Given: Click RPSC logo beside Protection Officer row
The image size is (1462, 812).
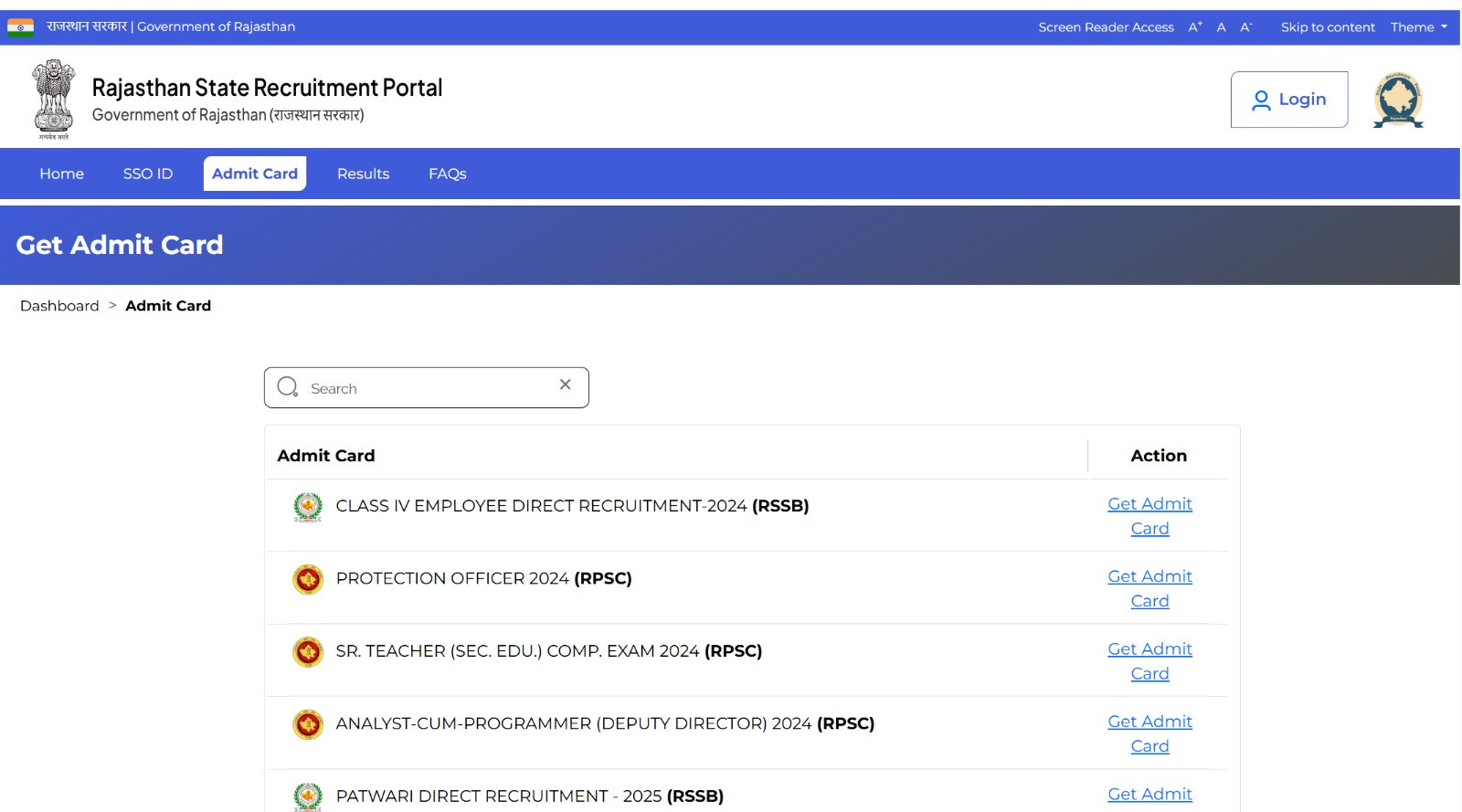Looking at the screenshot, I should click(x=308, y=579).
